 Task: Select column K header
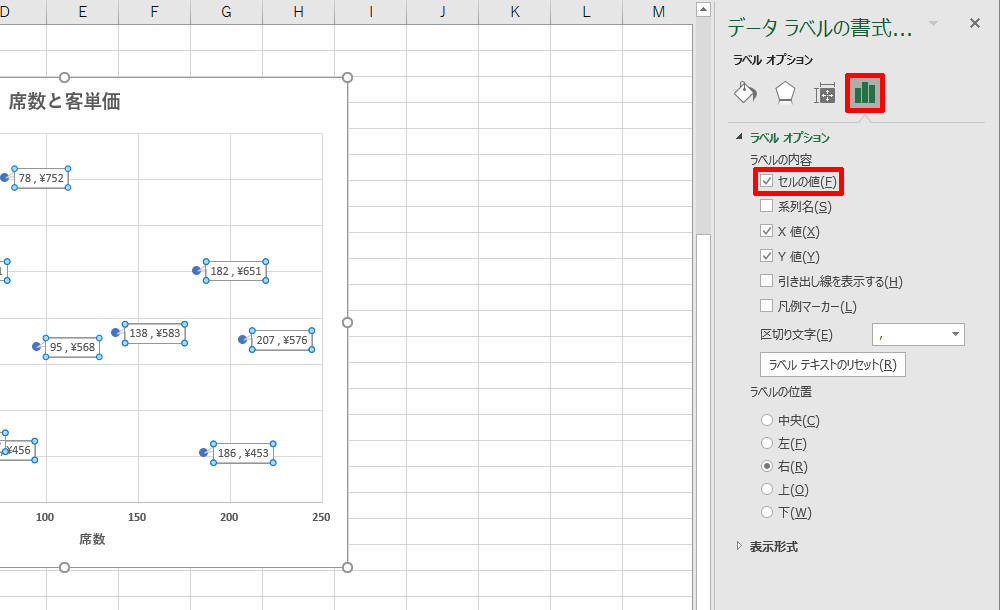pos(515,11)
